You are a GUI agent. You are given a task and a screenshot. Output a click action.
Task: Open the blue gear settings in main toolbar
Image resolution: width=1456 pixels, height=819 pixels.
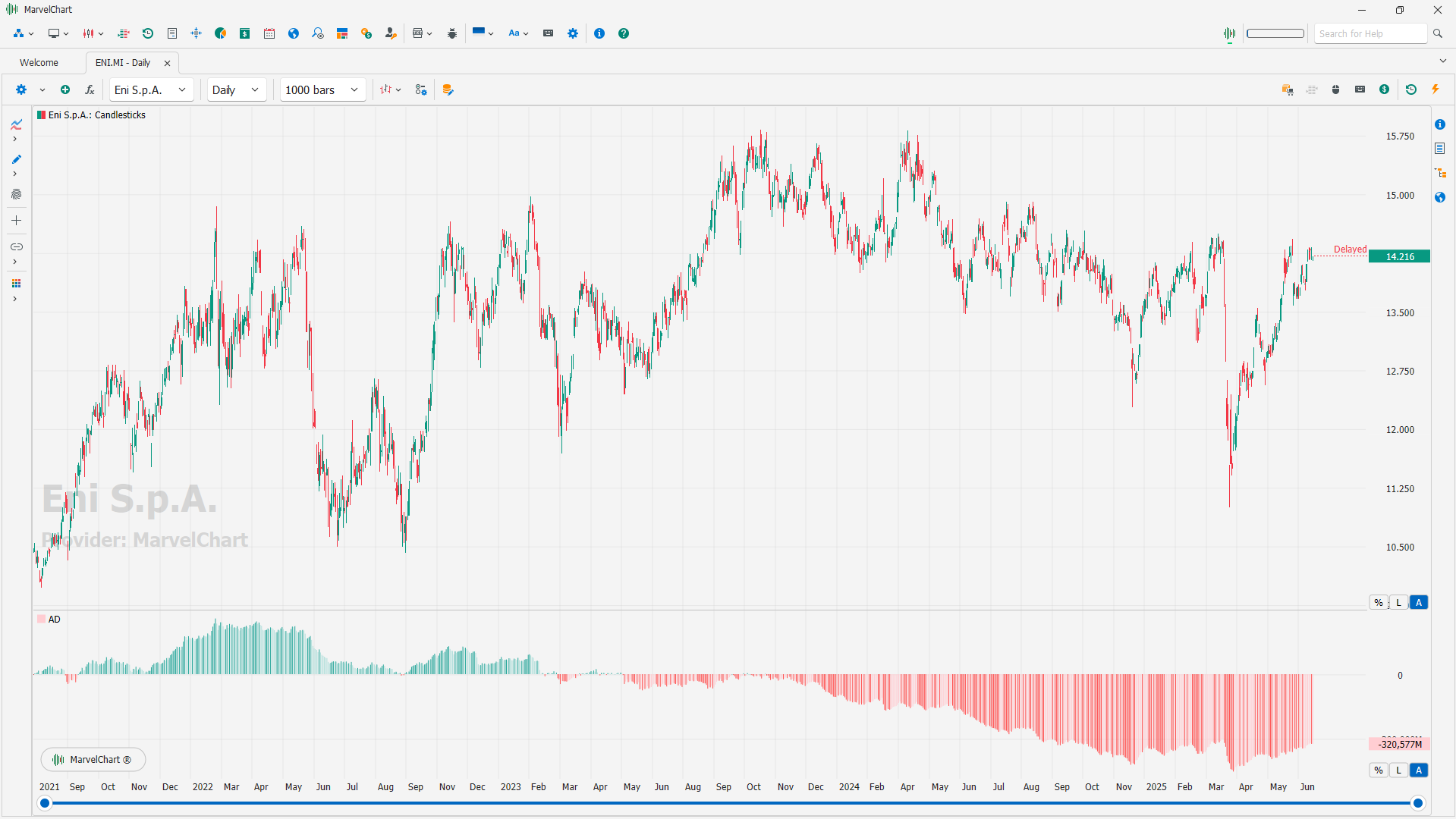[573, 33]
